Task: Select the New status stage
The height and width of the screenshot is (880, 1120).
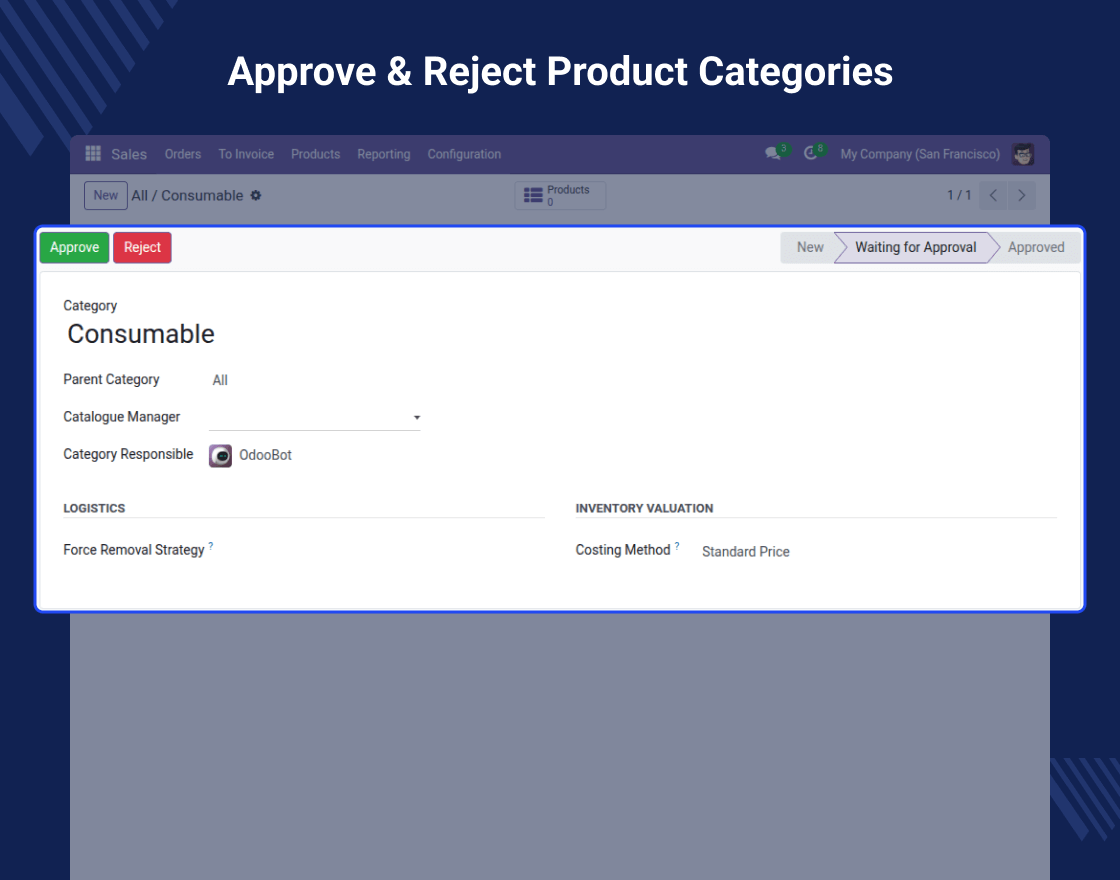Action: coord(809,247)
